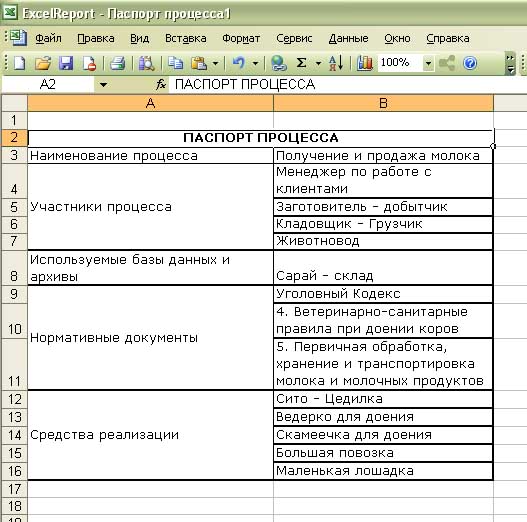This screenshot has width=527, height=522.
Task: Open the Справка menu
Action: (448, 38)
